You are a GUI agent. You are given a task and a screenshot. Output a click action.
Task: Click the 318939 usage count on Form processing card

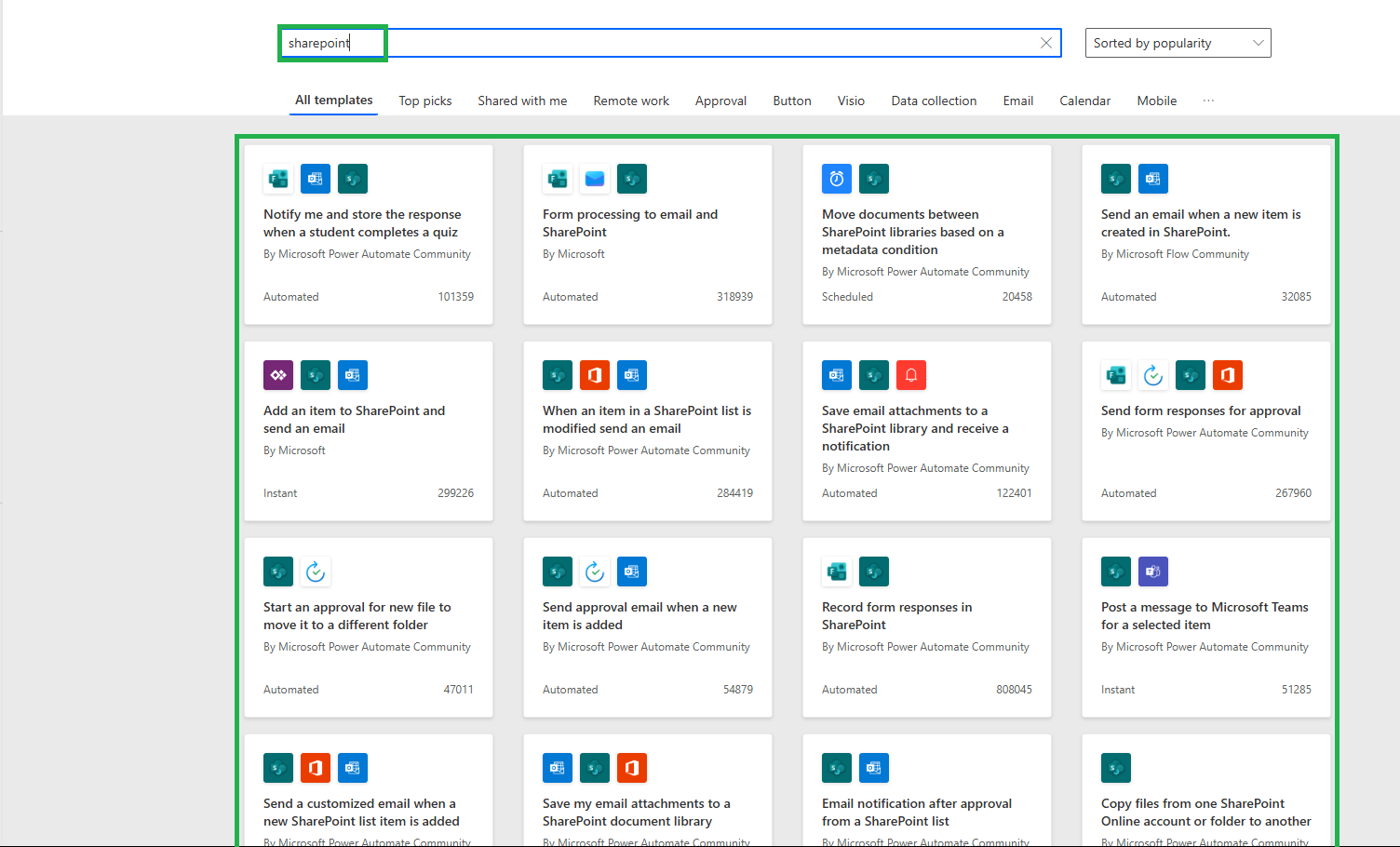coord(734,297)
